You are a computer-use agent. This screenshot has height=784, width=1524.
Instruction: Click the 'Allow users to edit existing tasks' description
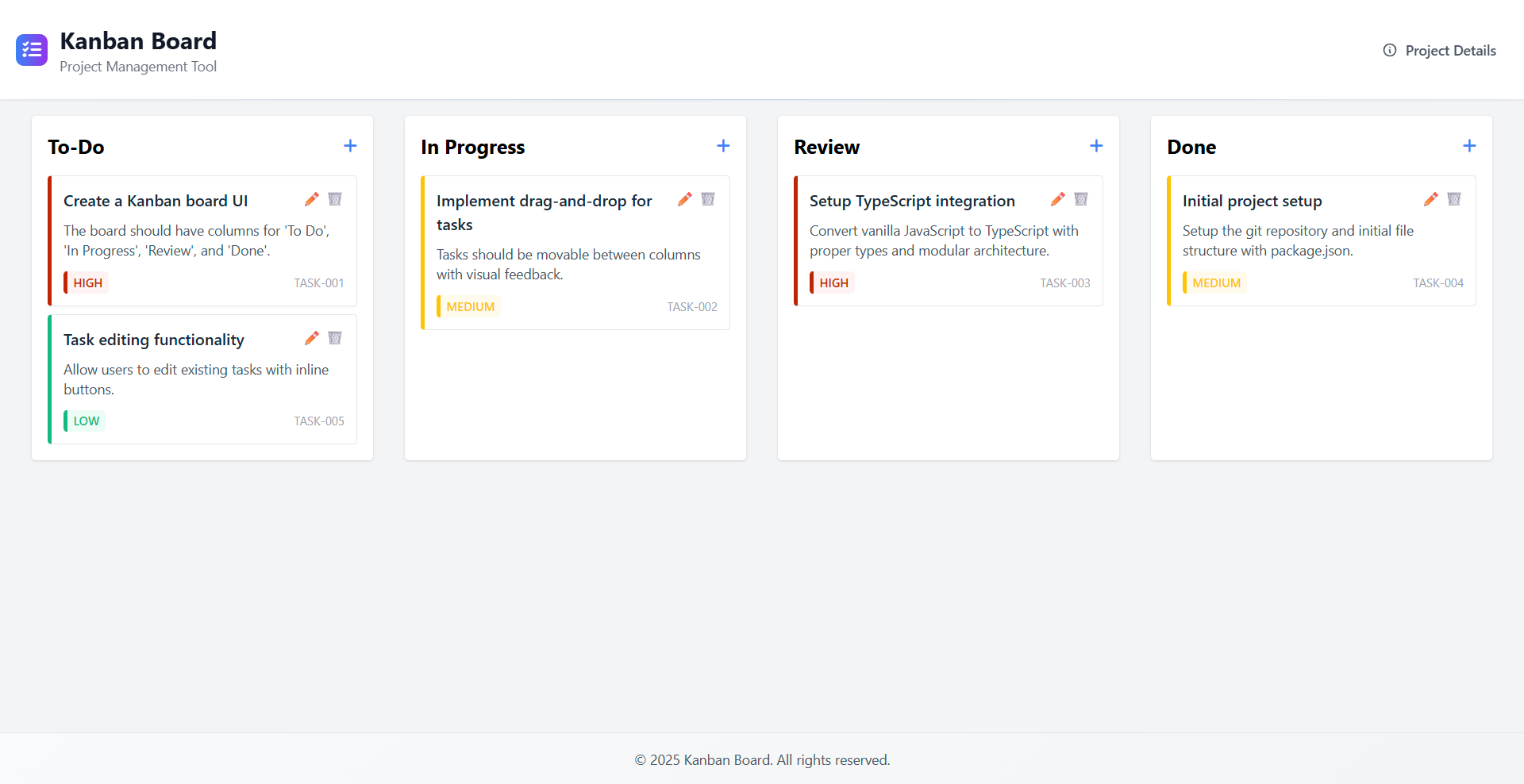(x=196, y=379)
